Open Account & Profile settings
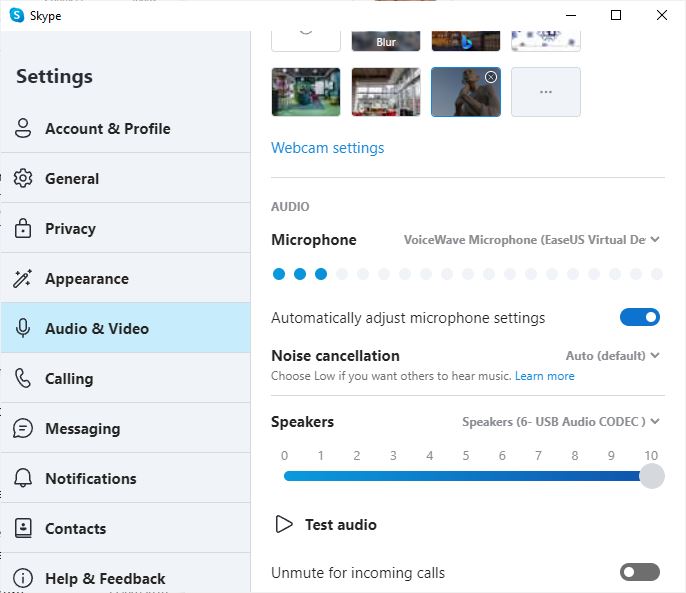 coord(126,128)
